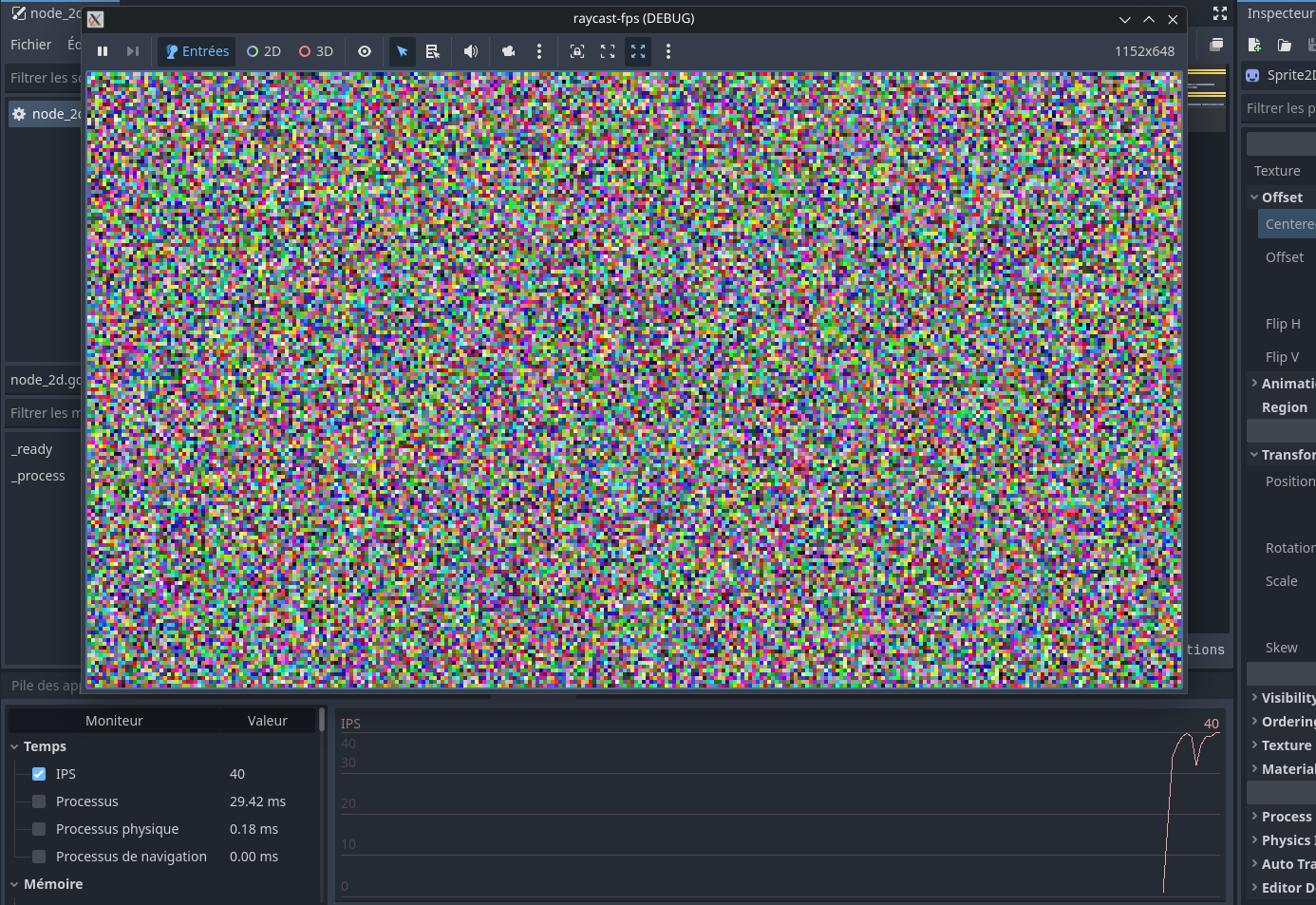Click the list selection mode icon
The image size is (1316, 905).
coord(433,51)
